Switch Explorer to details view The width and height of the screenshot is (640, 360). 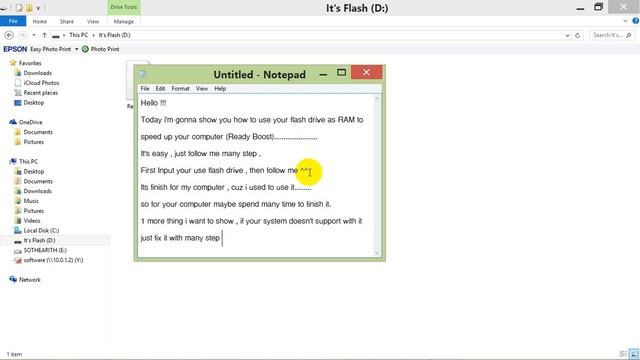(623, 354)
